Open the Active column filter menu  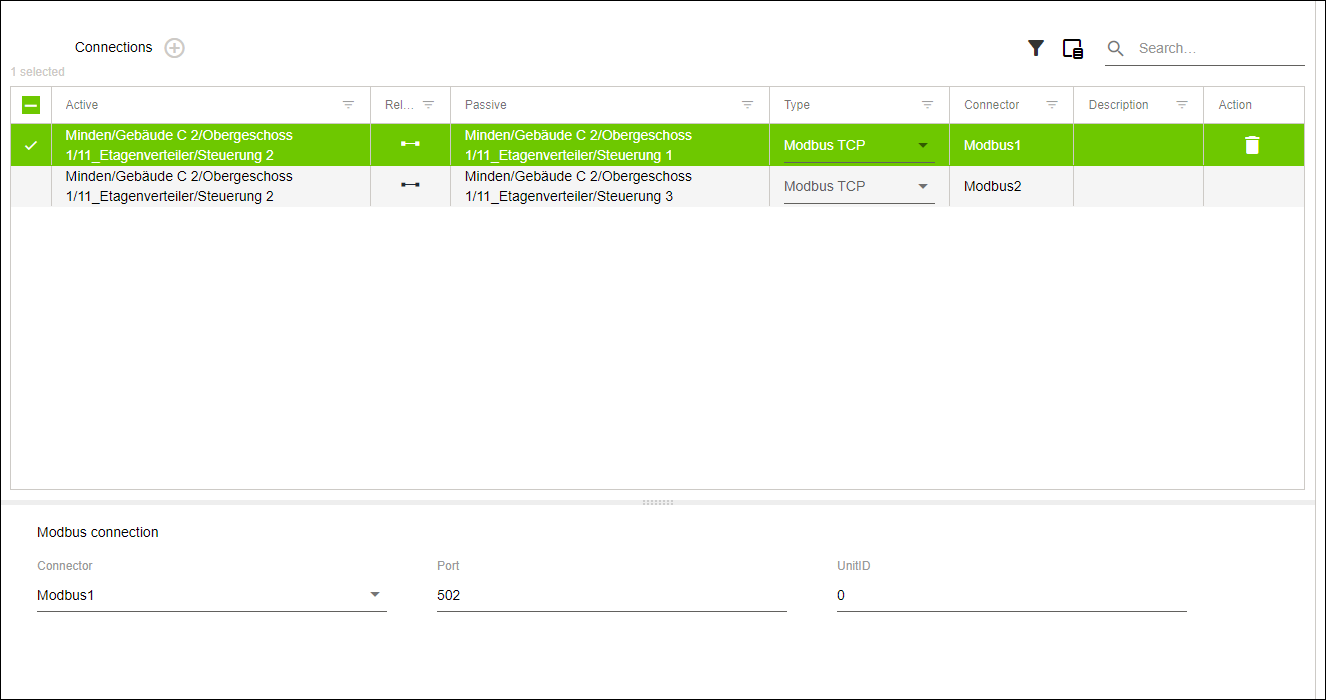348,105
